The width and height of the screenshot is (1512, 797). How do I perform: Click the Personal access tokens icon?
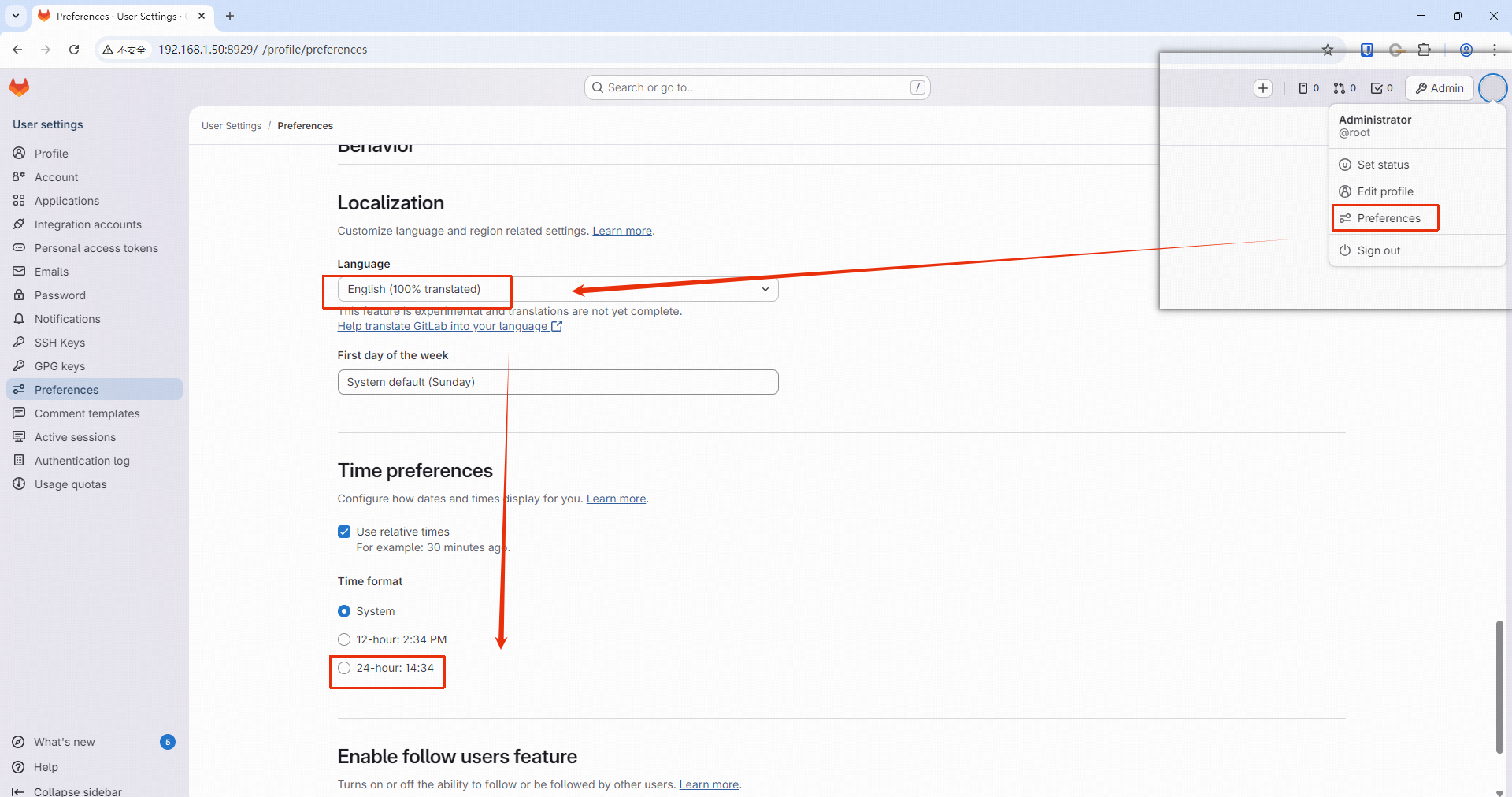click(x=19, y=247)
